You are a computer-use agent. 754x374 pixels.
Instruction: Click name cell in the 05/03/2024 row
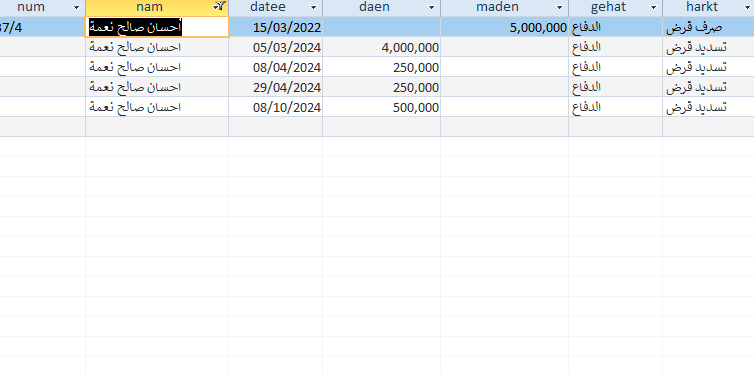(x=157, y=47)
